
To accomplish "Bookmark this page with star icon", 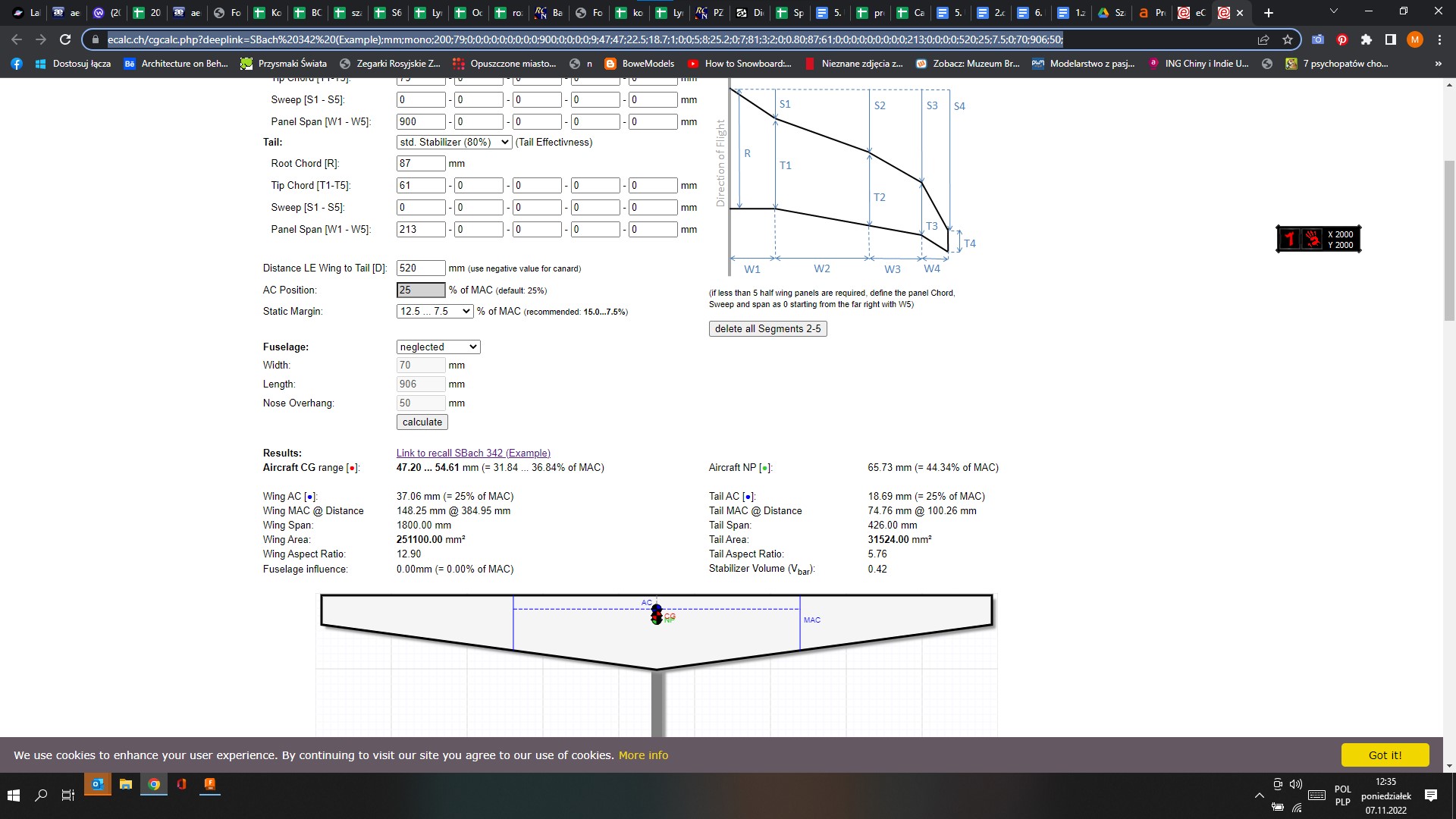I will pos(1288,39).
